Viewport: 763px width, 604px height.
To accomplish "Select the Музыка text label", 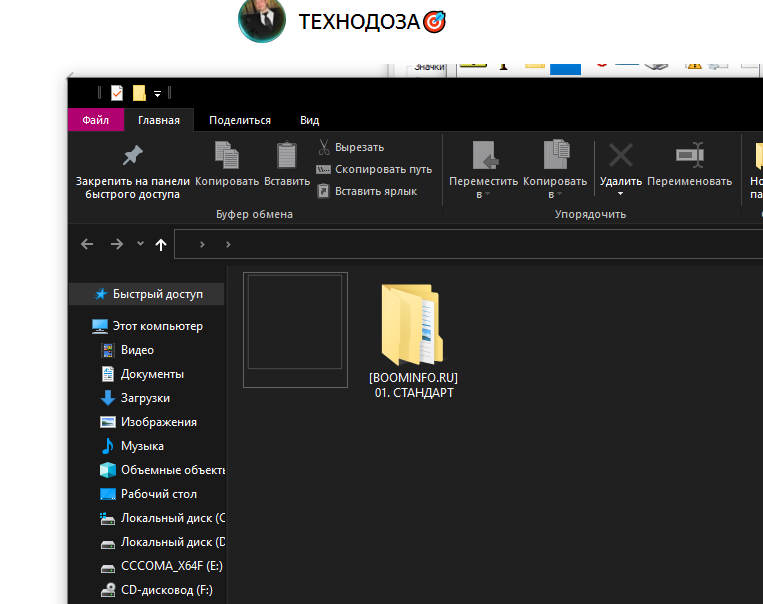I will (142, 446).
